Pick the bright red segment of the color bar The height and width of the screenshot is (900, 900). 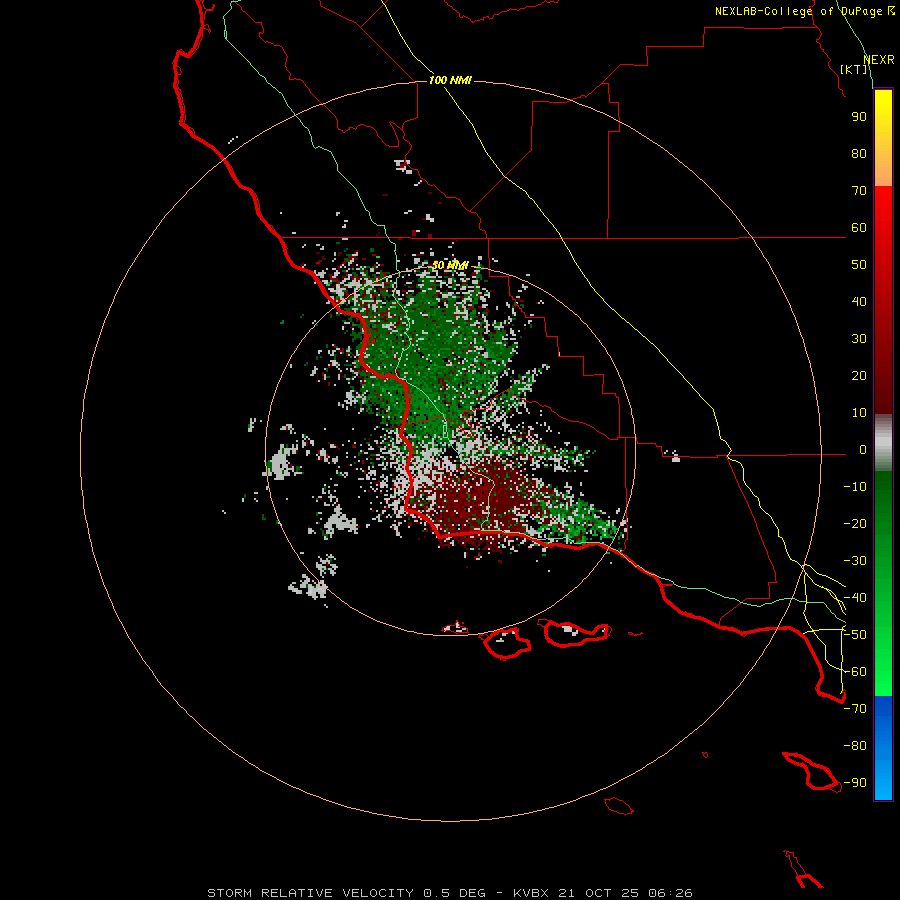tap(883, 230)
